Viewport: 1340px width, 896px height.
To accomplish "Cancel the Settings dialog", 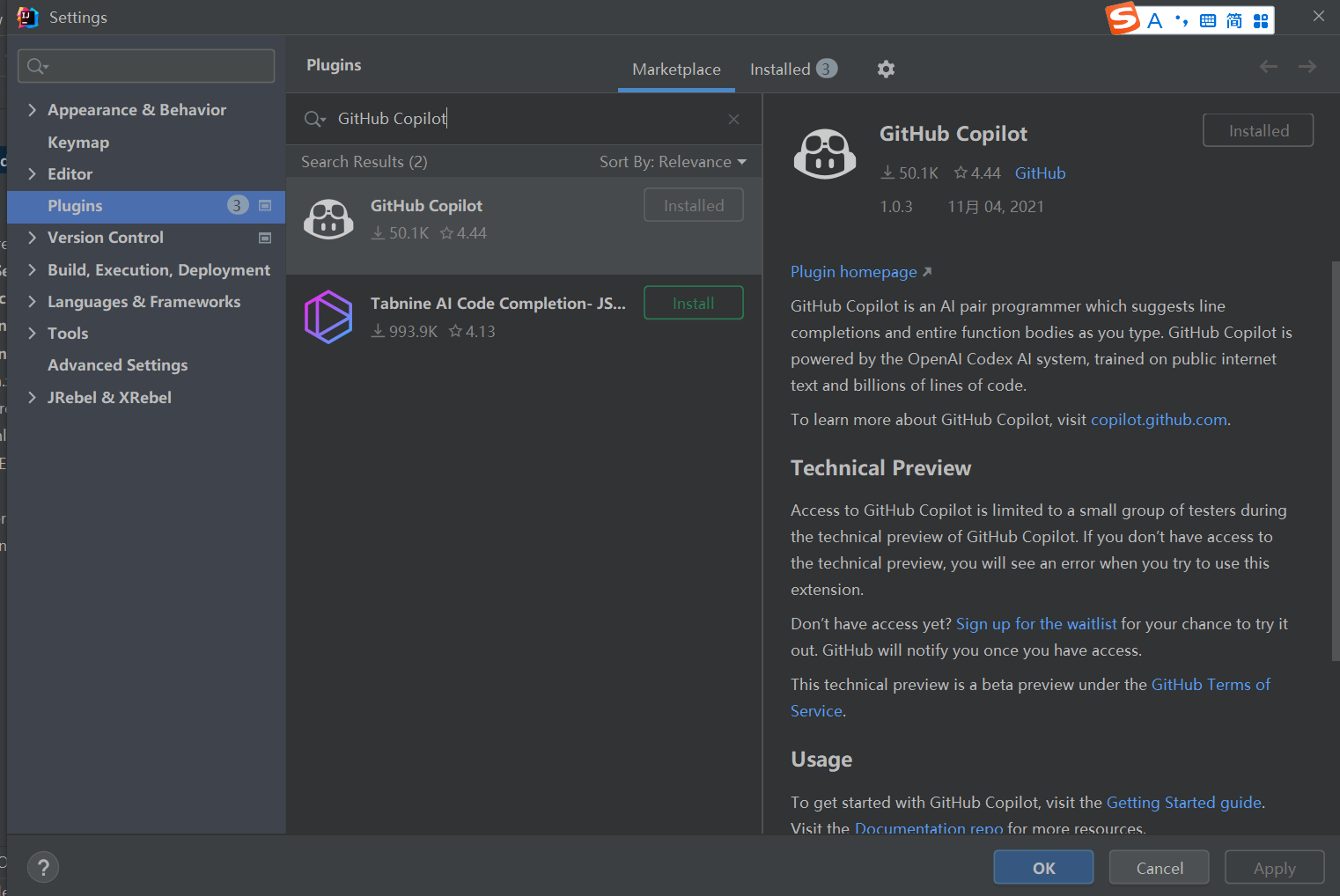I will (x=1160, y=868).
